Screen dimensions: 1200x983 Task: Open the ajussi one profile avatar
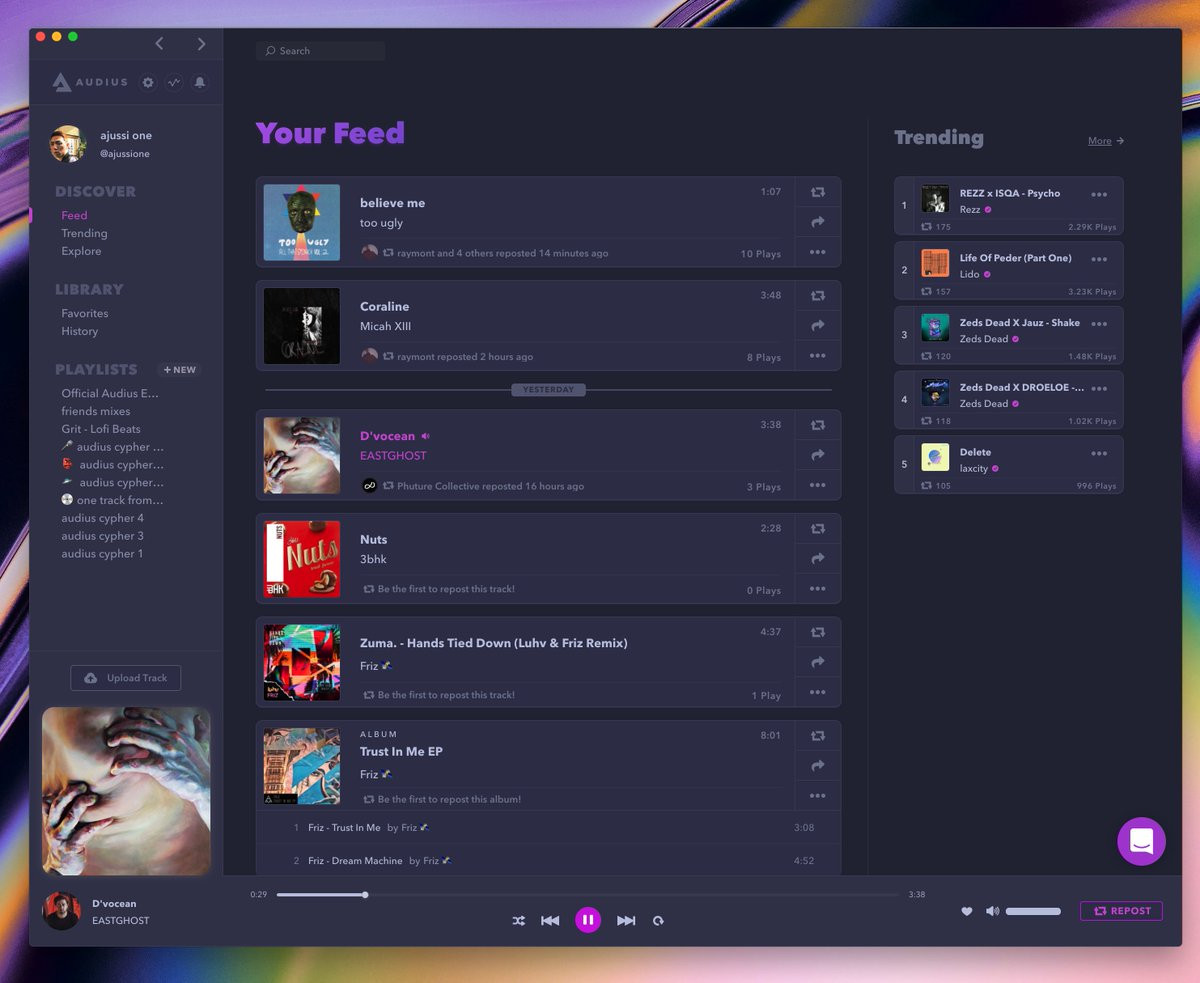pyautogui.click(x=68, y=144)
